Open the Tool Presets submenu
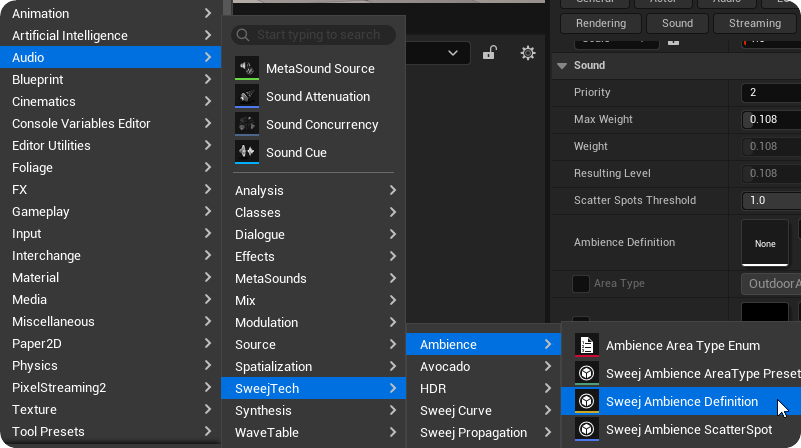The height and width of the screenshot is (448, 801). pyautogui.click(x=110, y=431)
